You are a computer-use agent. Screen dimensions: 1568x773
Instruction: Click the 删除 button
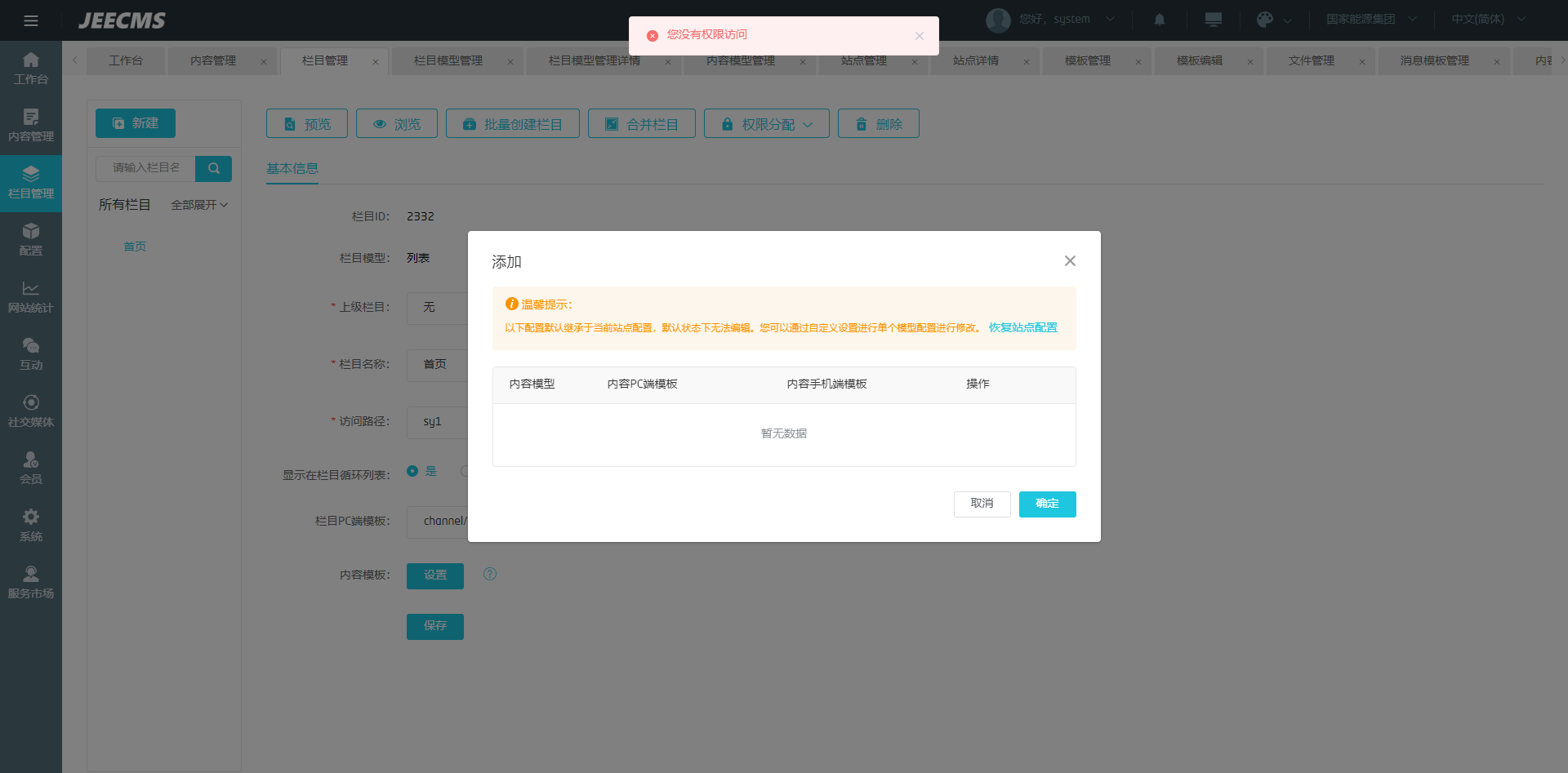coord(879,124)
